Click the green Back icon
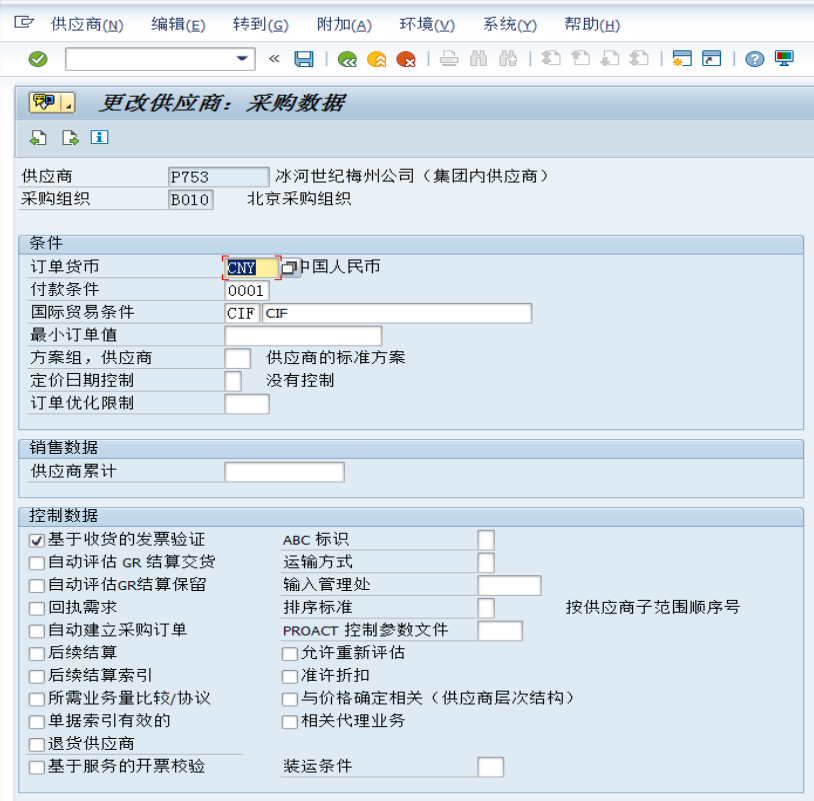This screenshot has width=814, height=801. (347, 59)
